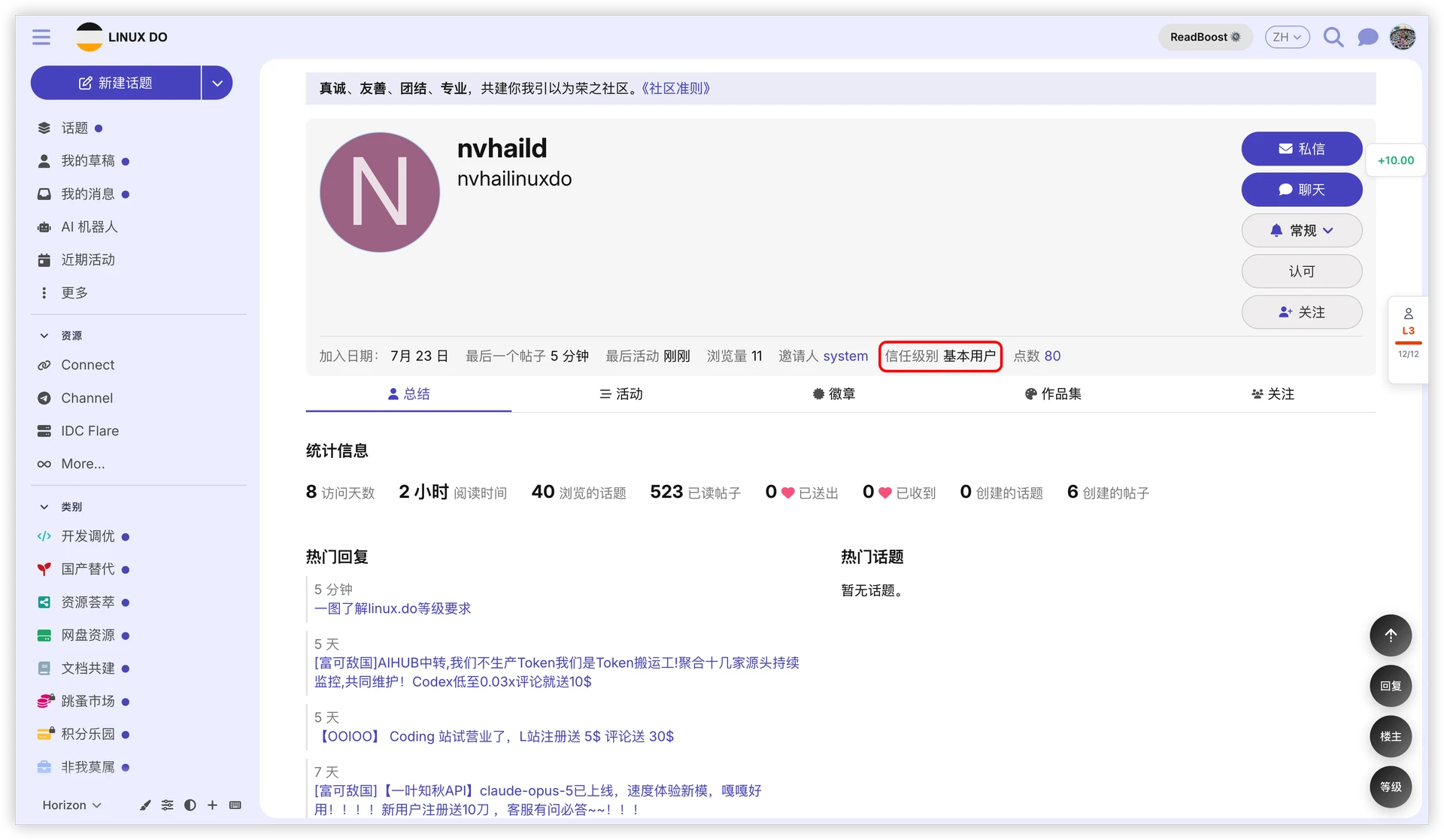Open the 开发调优 category
Screen dimensions: 1444x840
pyautogui.click(x=88, y=536)
